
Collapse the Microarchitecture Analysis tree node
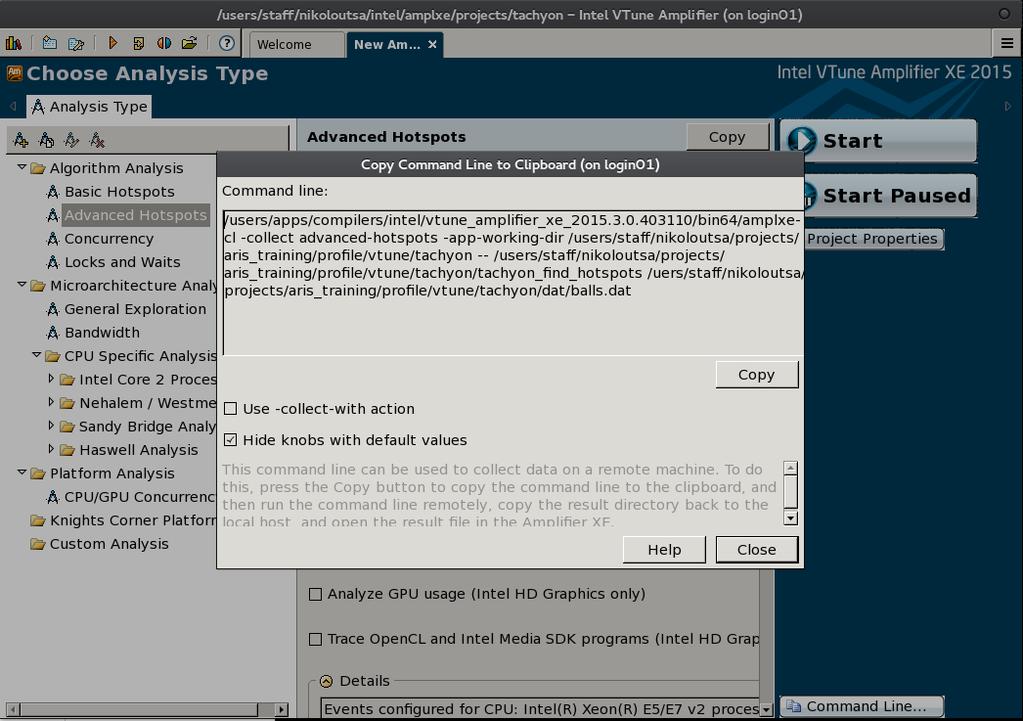coord(22,285)
